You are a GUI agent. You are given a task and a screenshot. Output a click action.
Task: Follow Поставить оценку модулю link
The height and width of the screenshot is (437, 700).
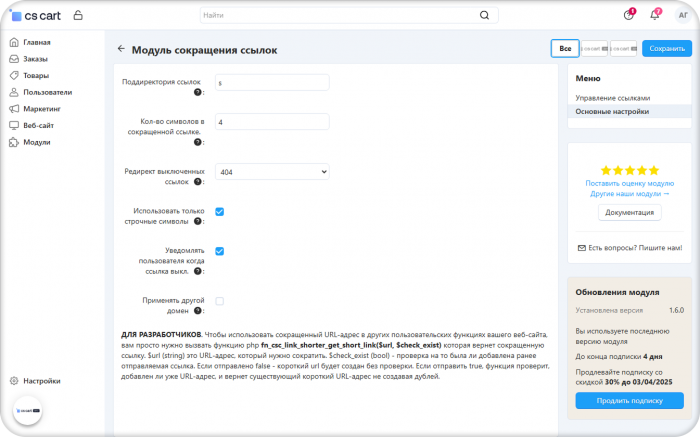point(629,183)
